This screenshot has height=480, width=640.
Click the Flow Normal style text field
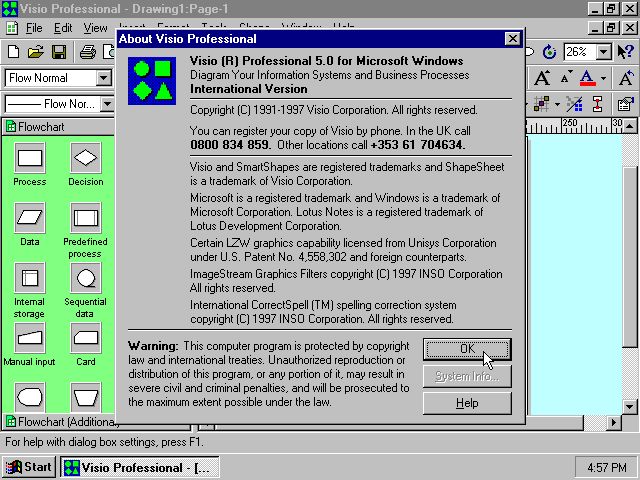pyautogui.click(x=51, y=78)
